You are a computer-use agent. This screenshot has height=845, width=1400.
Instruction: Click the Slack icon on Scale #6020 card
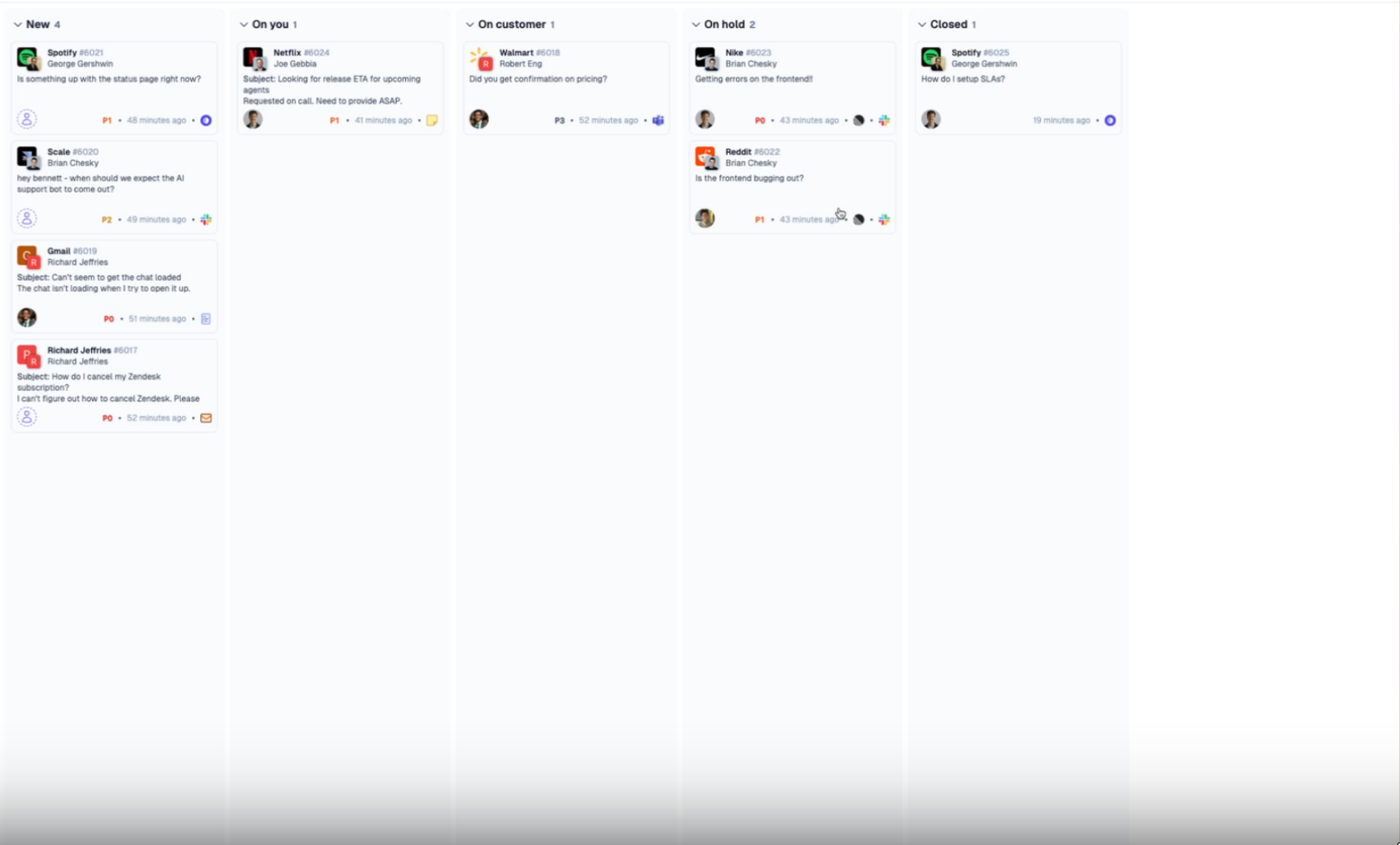[x=206, y=219]
